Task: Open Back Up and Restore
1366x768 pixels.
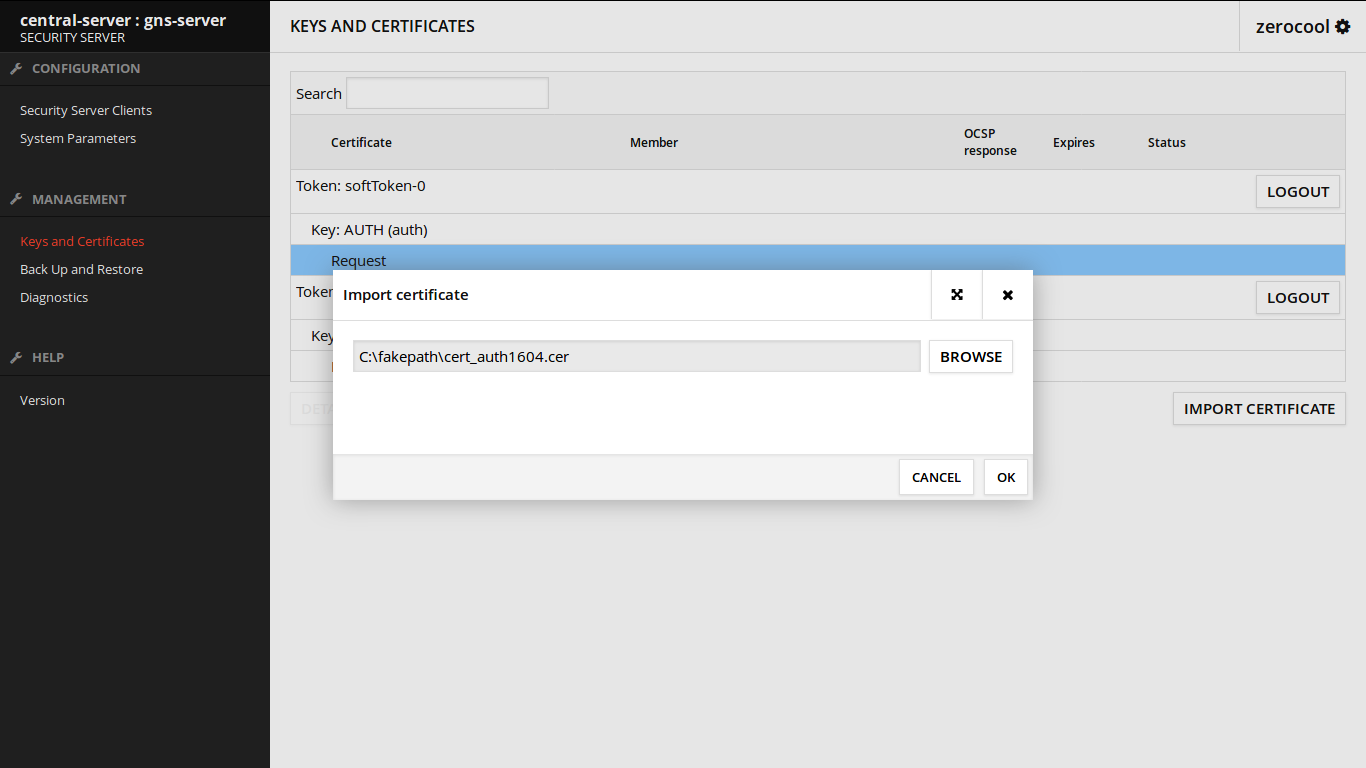Action: [x=81, y=270]
